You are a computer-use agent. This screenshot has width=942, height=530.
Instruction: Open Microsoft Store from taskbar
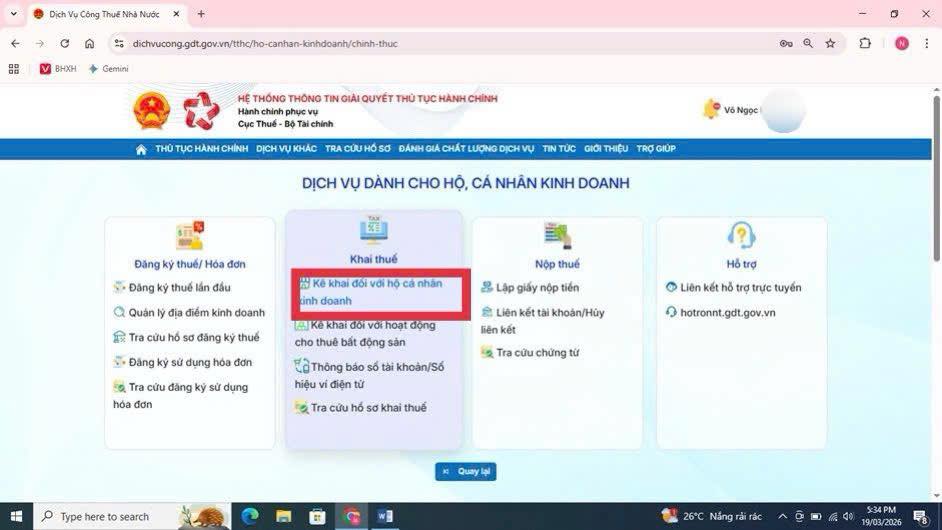(317, 516)
